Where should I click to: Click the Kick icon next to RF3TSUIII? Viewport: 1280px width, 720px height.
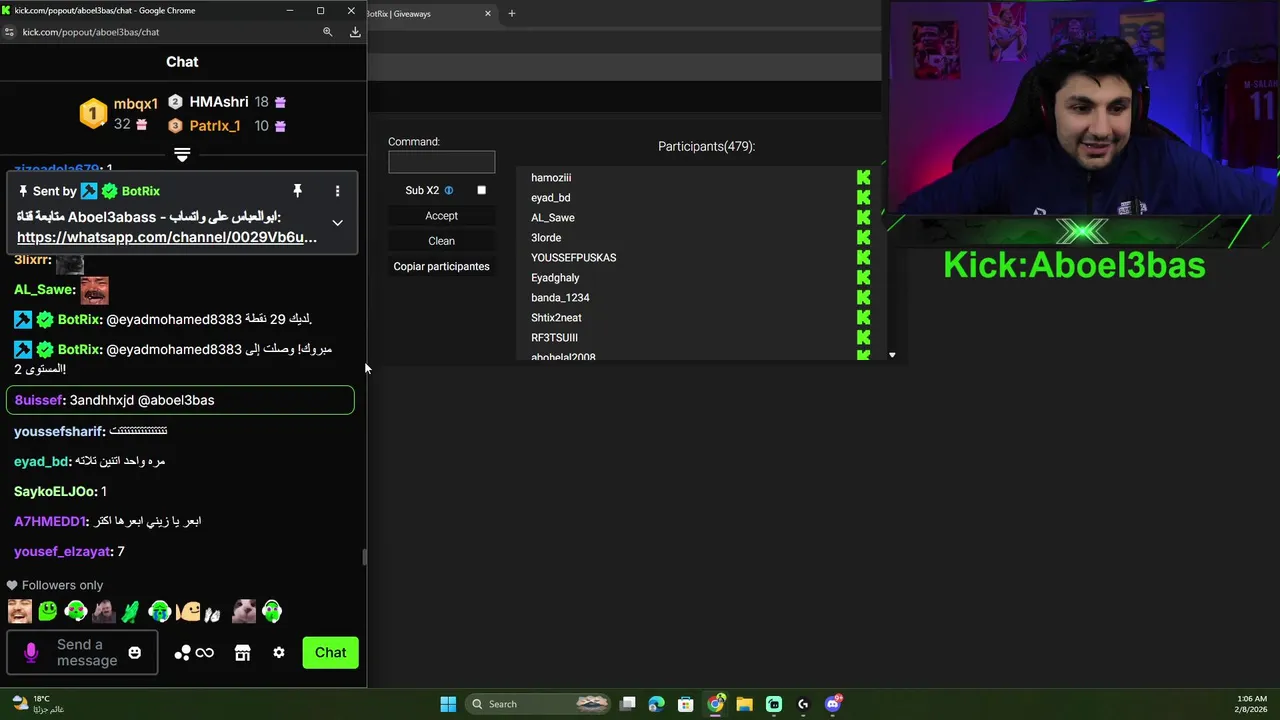click(864, 337)
